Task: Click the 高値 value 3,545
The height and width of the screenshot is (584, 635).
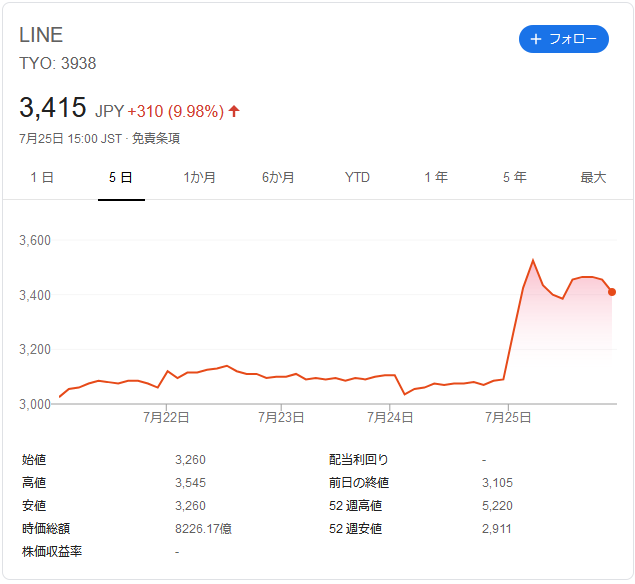Action: click(x=190, y=483)
